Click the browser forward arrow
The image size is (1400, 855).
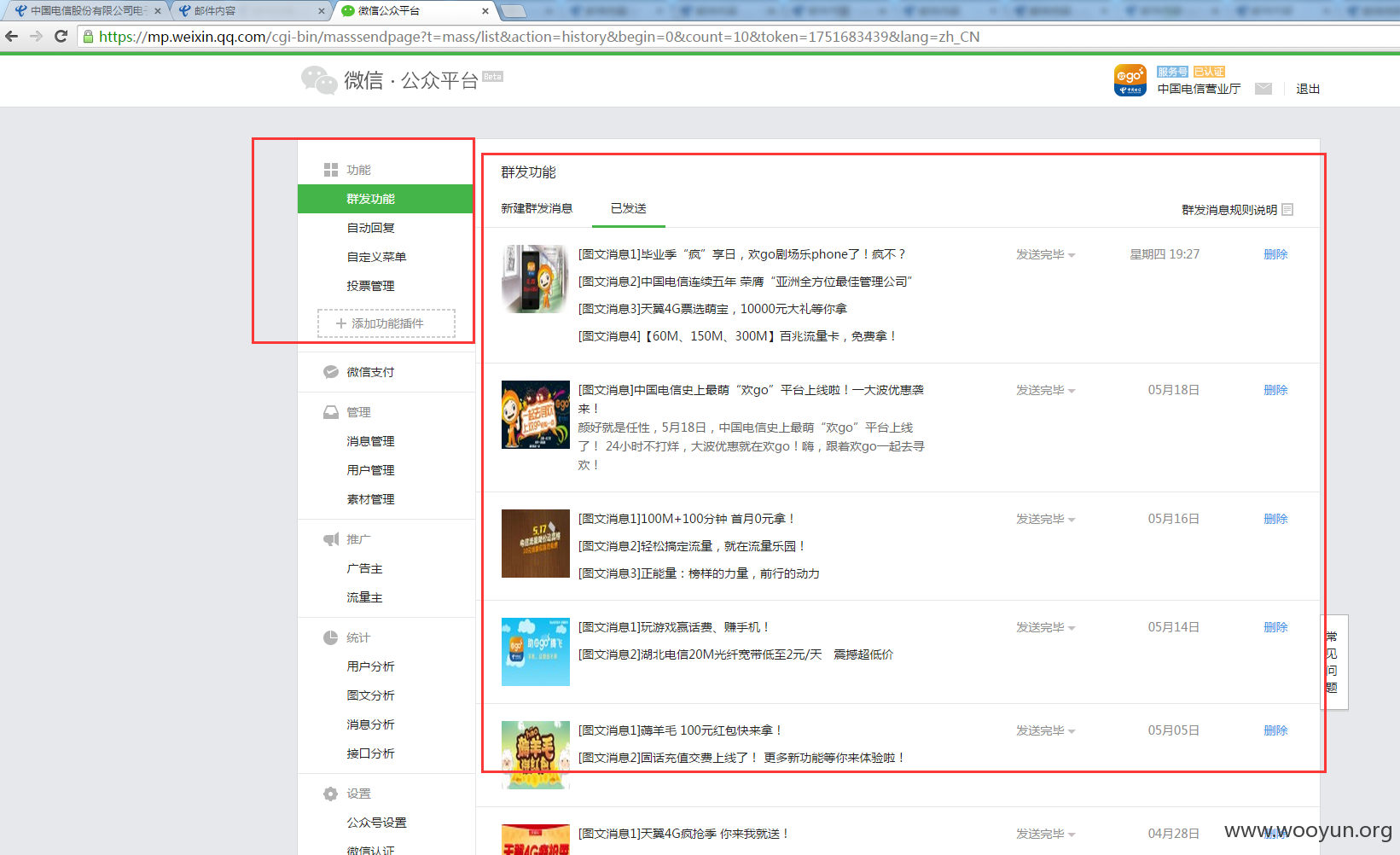point(36,36)
